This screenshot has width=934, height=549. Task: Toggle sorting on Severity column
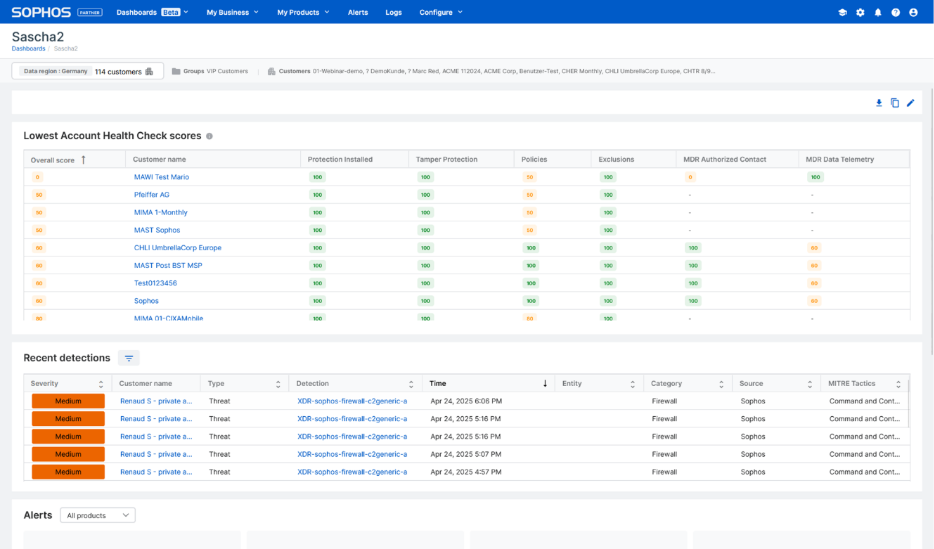[100, 383]
